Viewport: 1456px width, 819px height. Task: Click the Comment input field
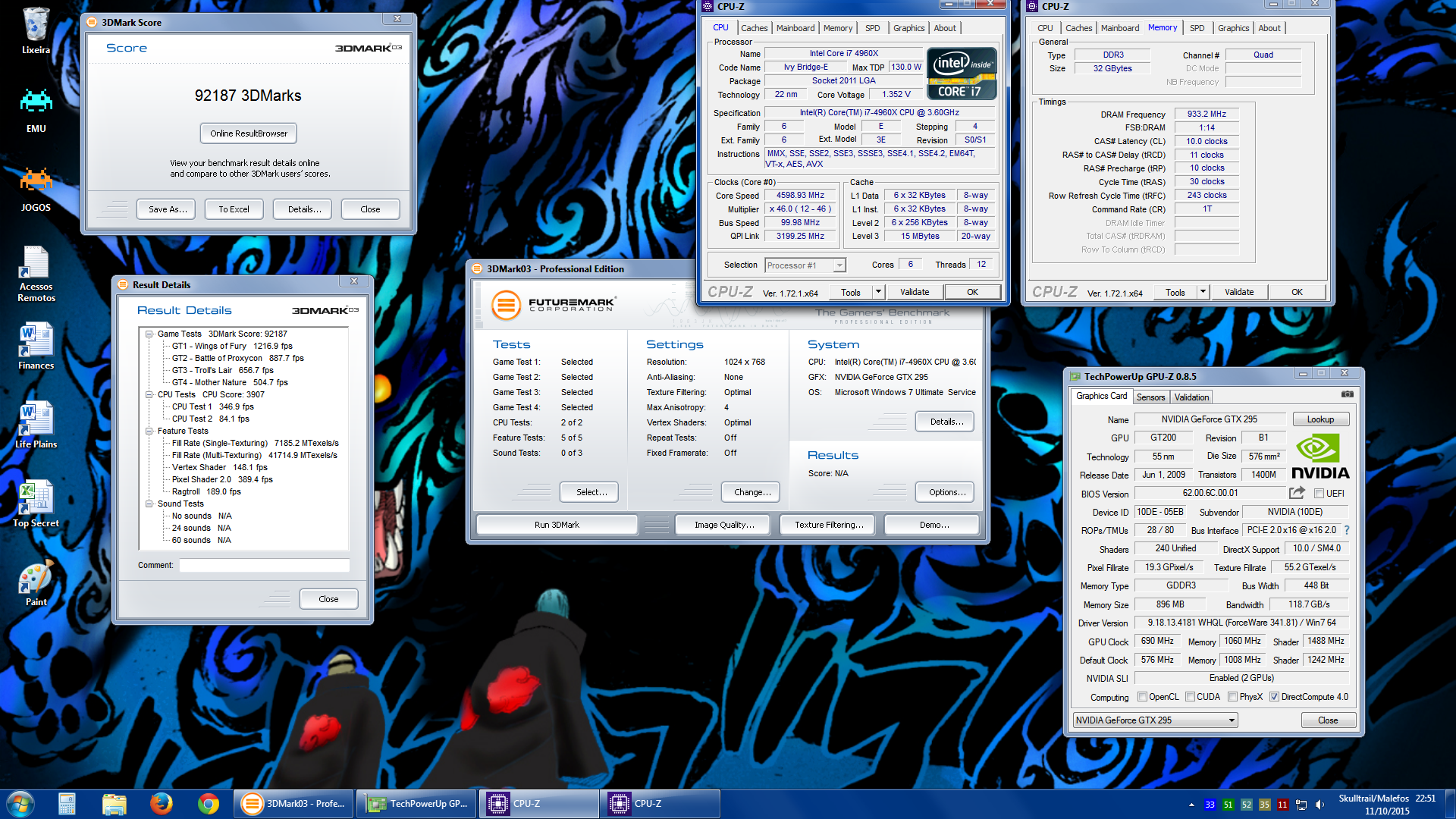(x=265, y=565)
